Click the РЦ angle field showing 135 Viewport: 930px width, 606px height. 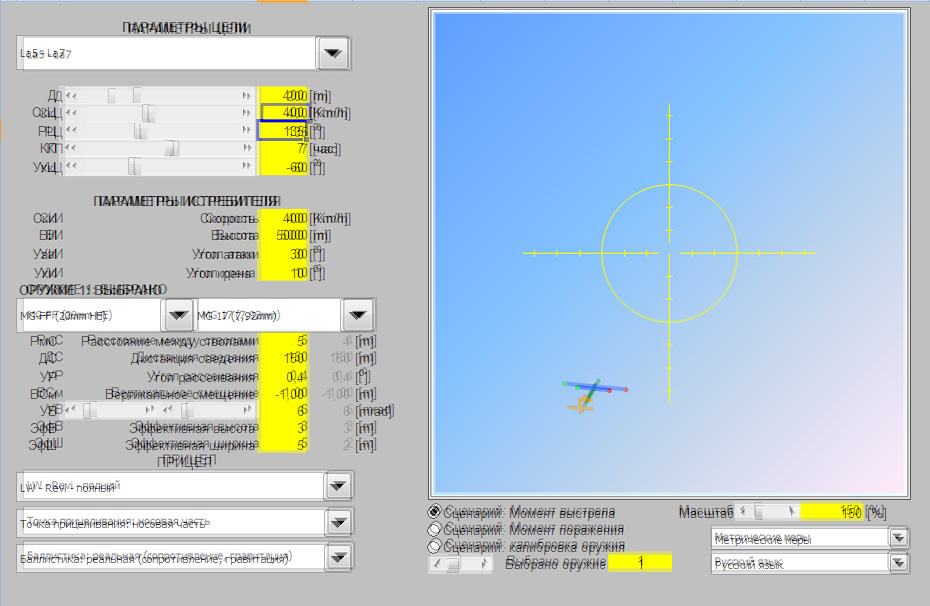pyautogui.click(x=282, y=130)
